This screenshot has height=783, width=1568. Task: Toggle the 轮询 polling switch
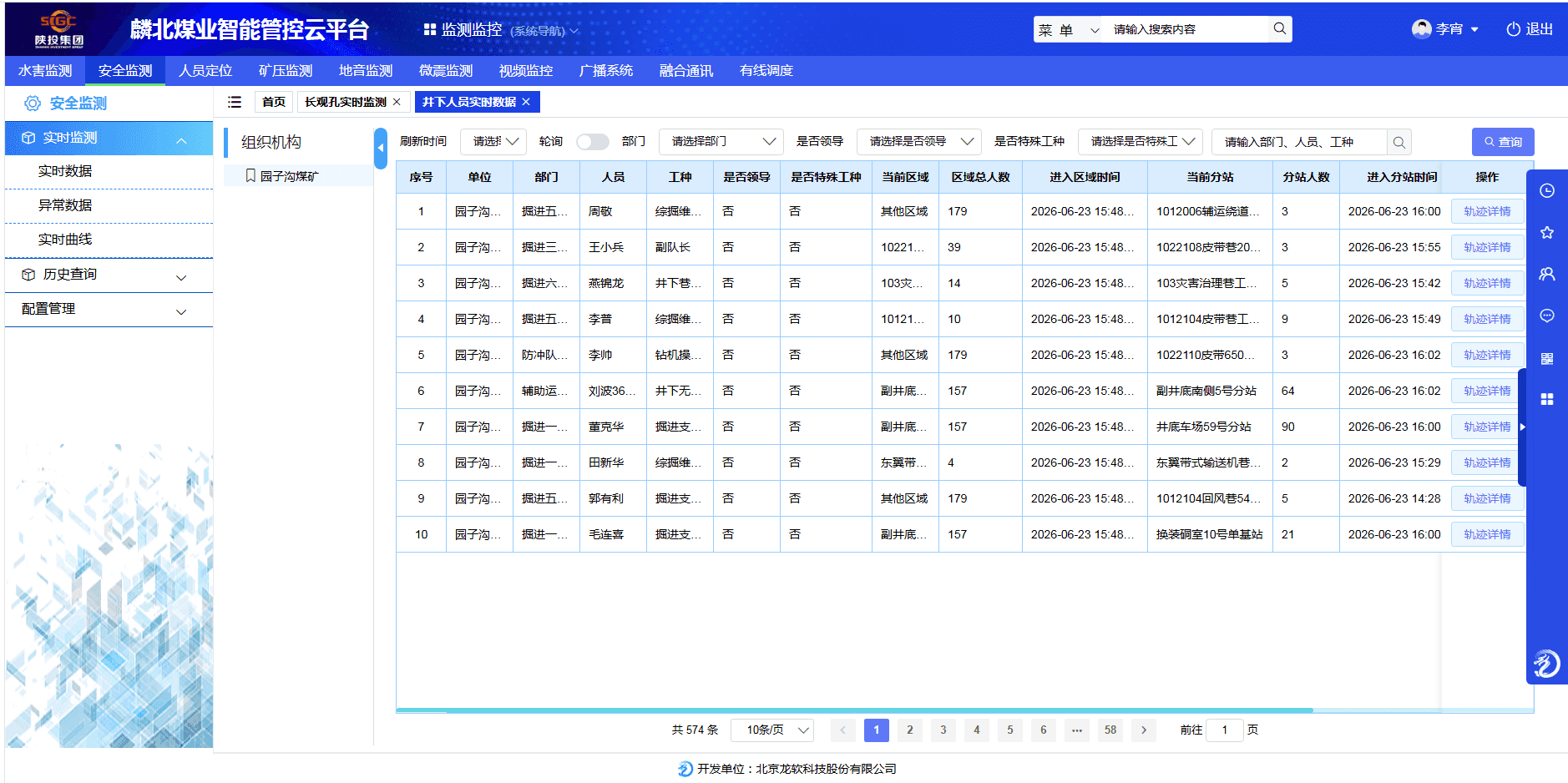point(593,142)
